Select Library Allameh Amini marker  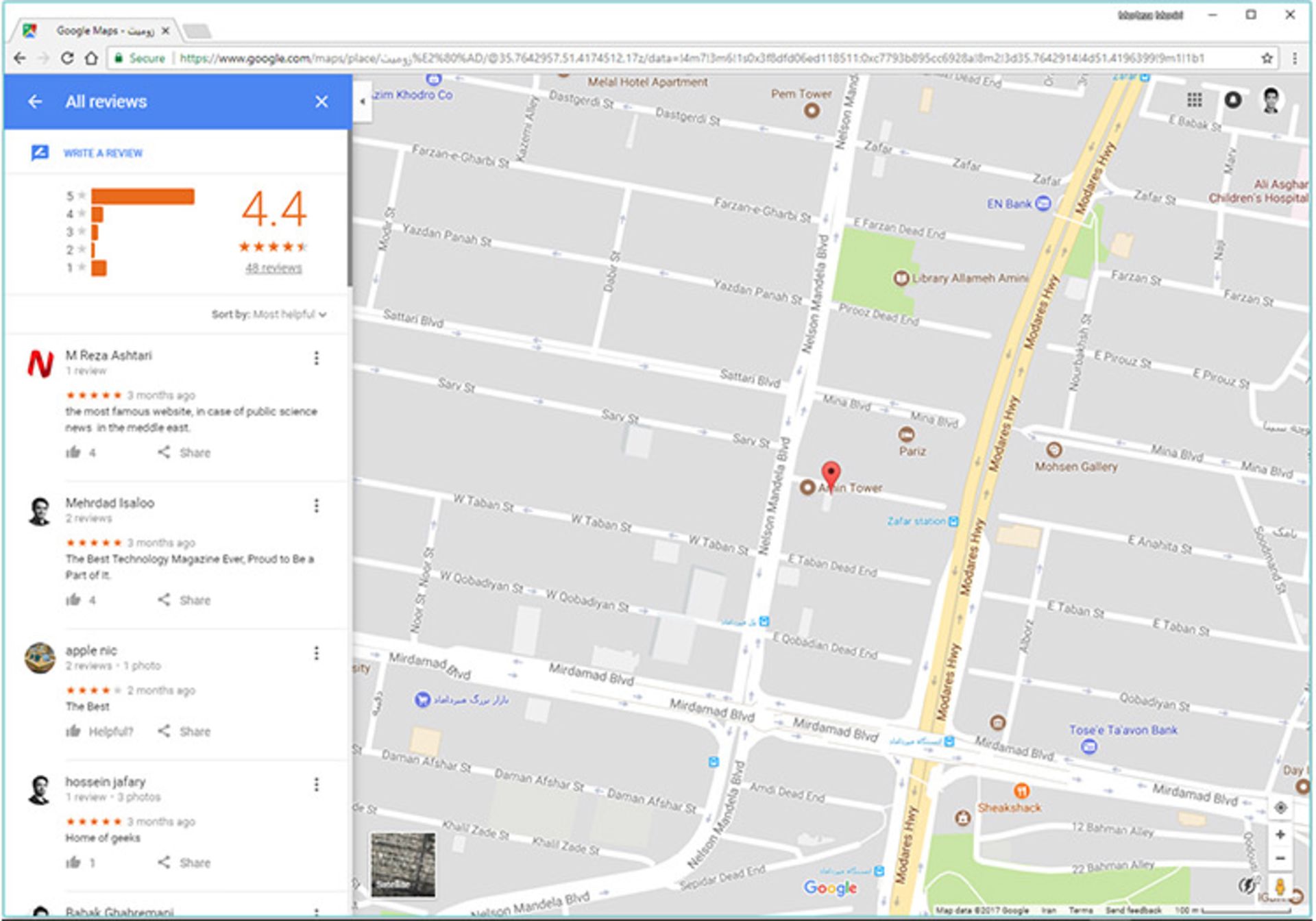(x=901, y=278)
